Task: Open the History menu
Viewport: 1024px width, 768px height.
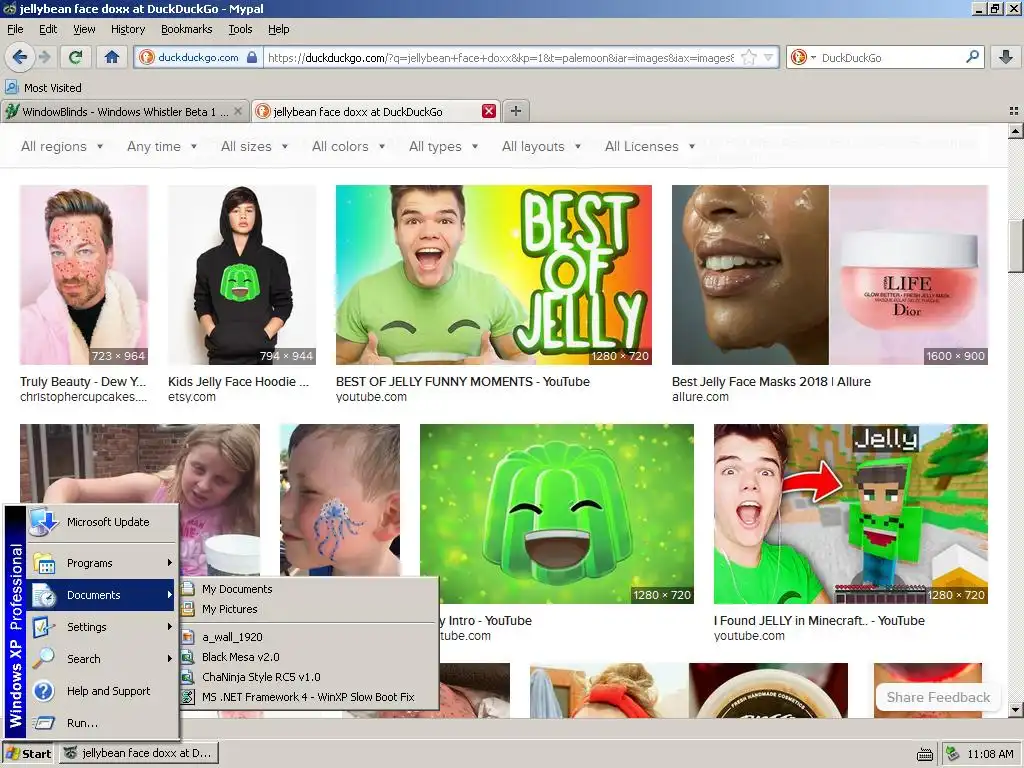Action: (128, 29)
